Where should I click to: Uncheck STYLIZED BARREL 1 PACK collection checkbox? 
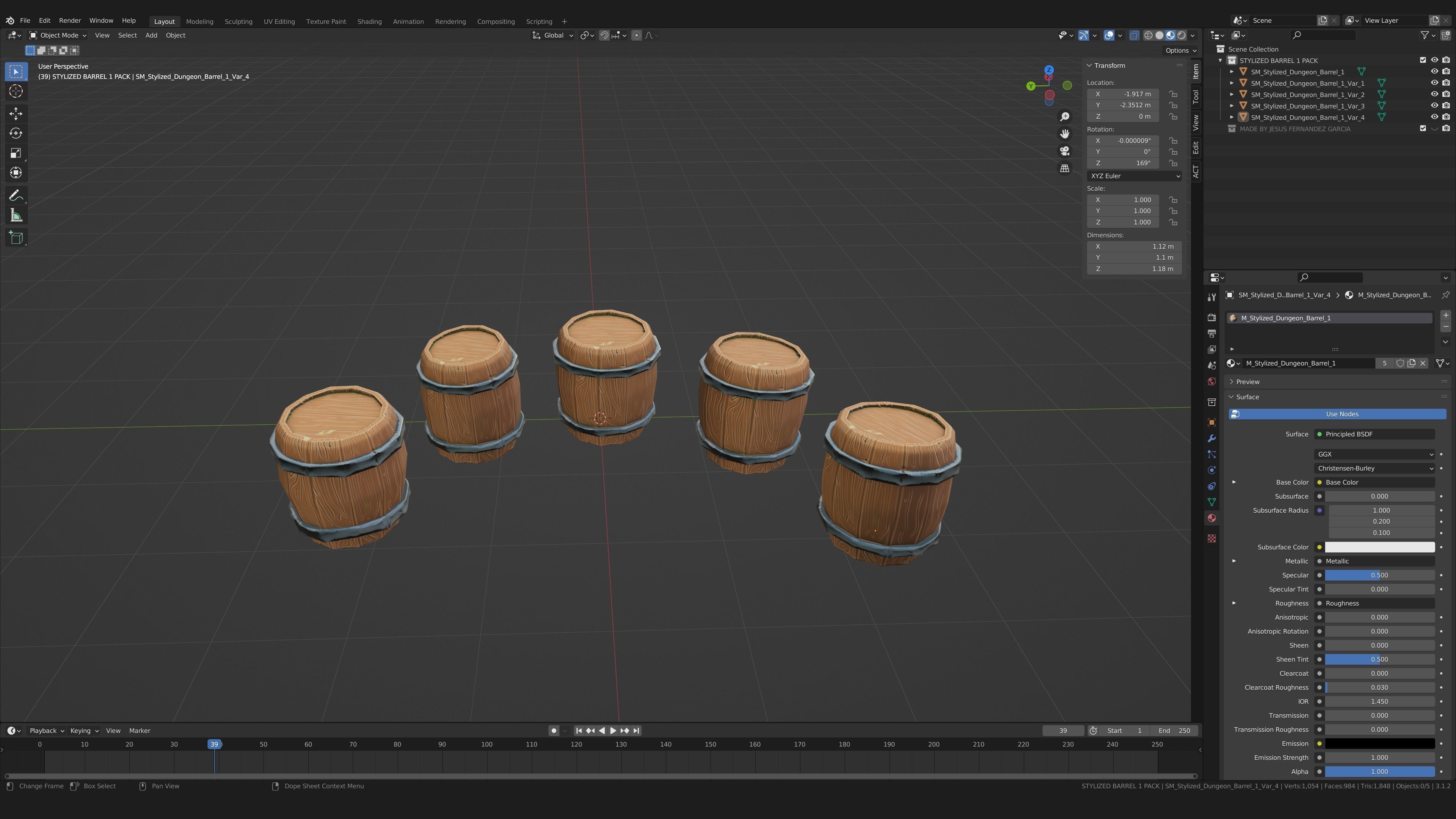(1423, 61)
